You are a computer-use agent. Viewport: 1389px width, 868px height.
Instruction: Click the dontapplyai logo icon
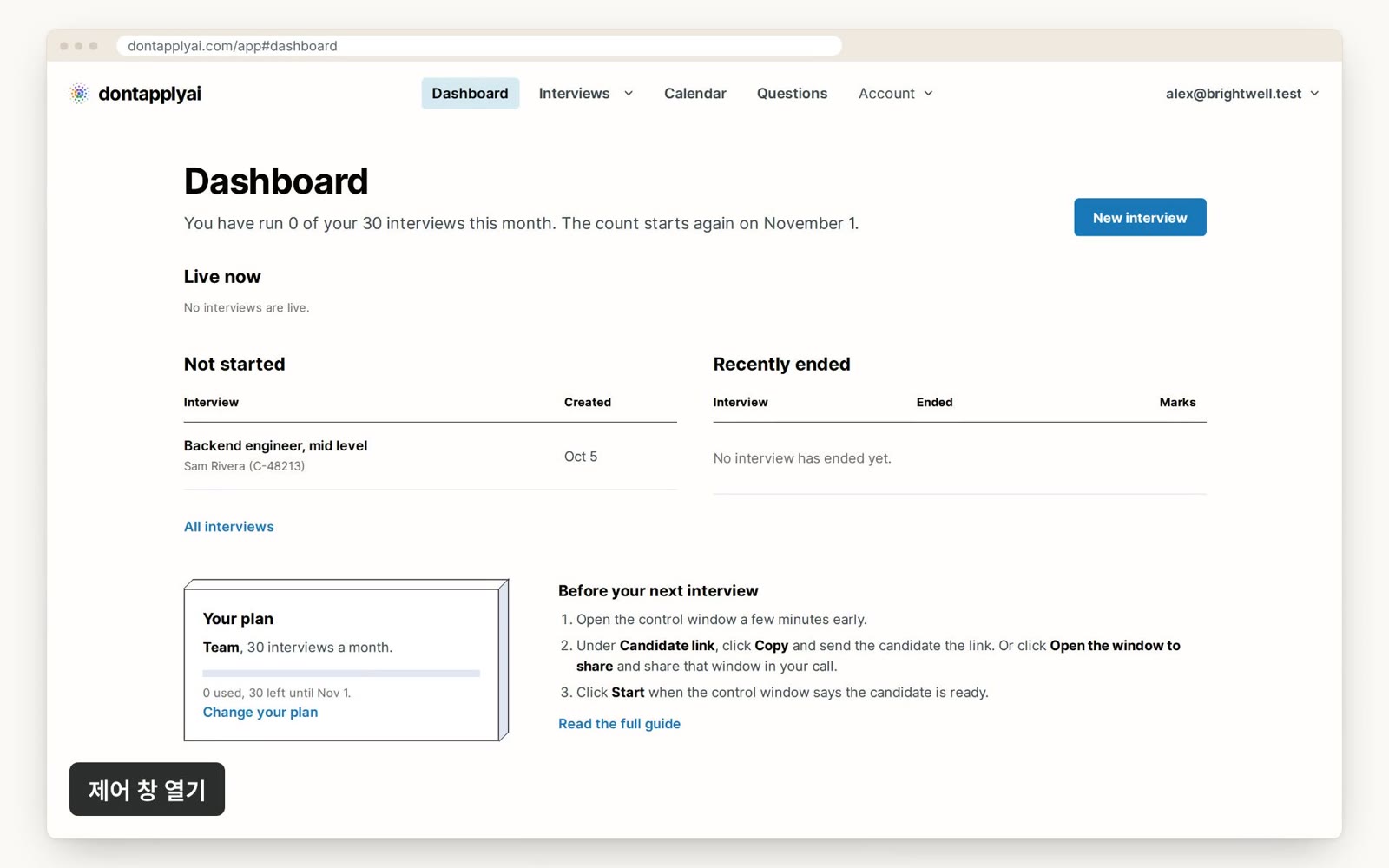(x=79, y=94)
